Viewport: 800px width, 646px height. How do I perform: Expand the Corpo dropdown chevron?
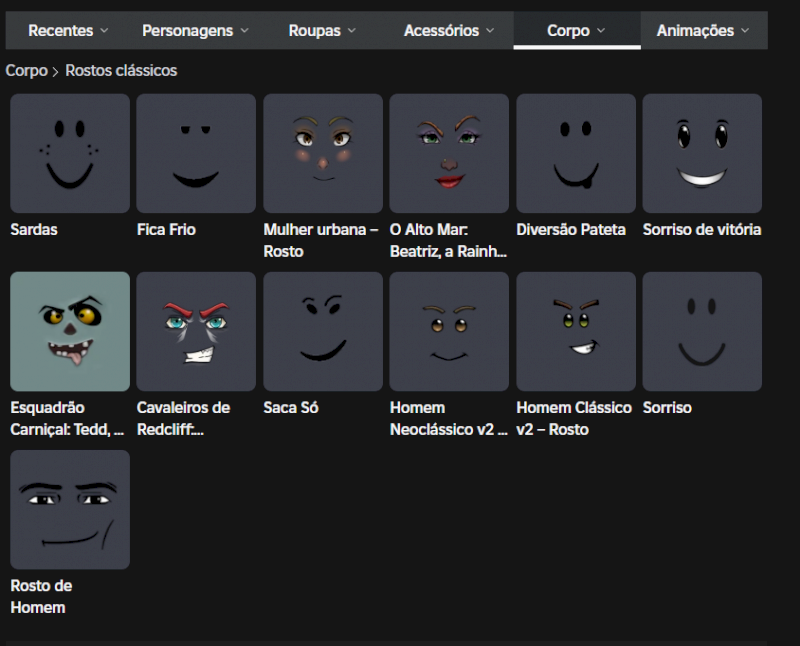click(x=601, y=31)
